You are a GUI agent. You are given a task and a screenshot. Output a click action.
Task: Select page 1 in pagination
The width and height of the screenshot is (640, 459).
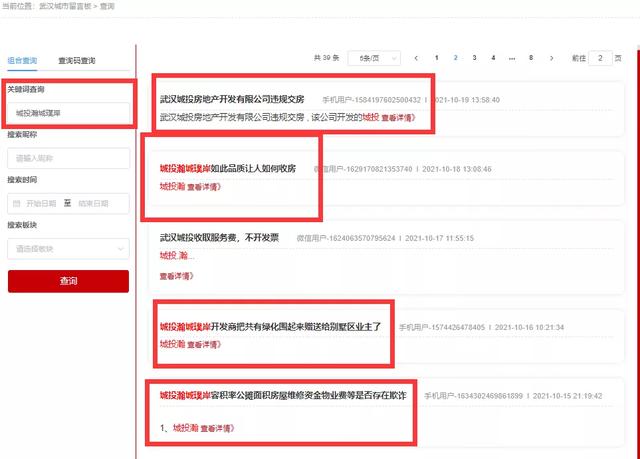click(x=437, y=58)
